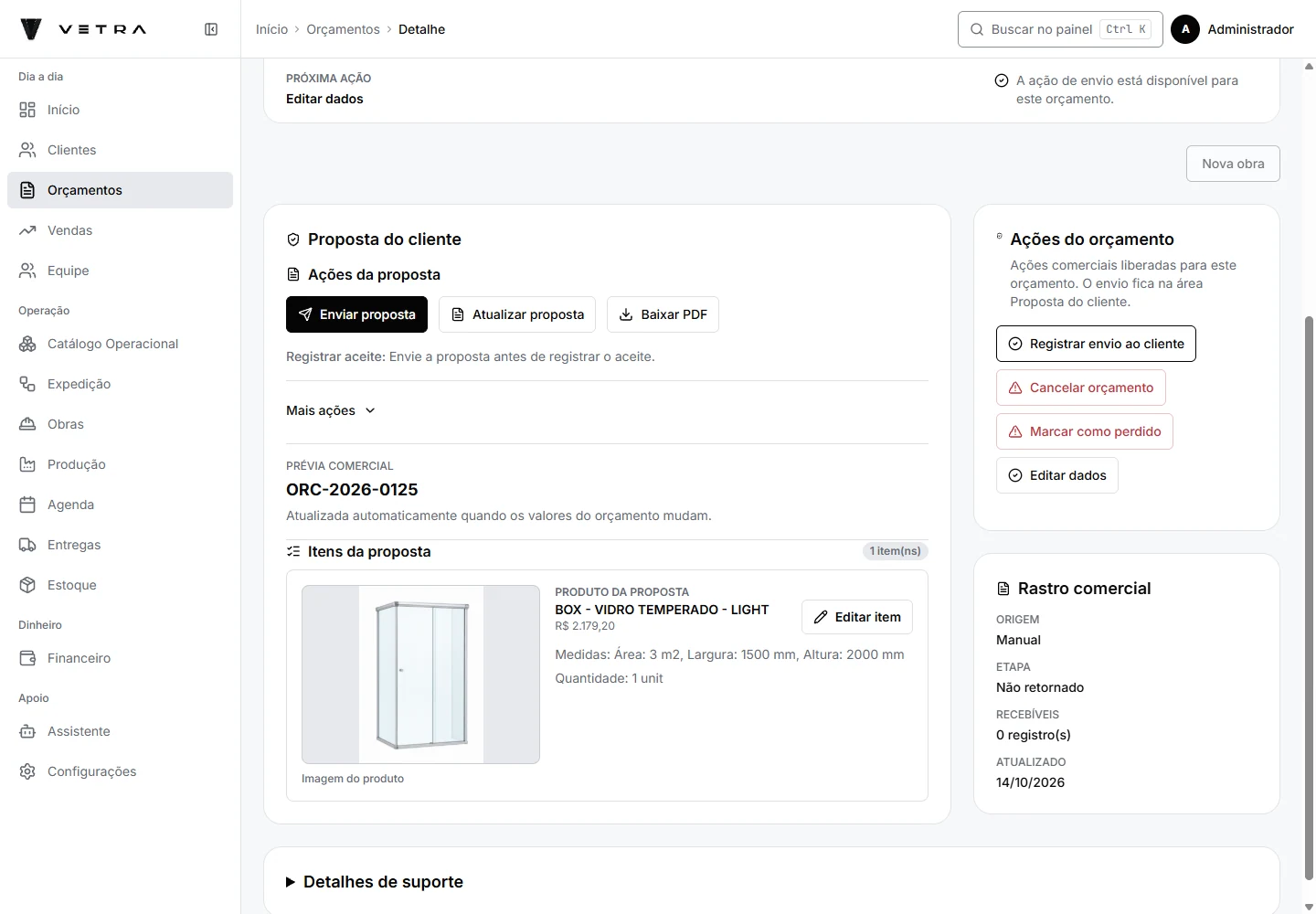Open the Administrador user avatar
The image size is (1316, 914).
click(1185, 29)
